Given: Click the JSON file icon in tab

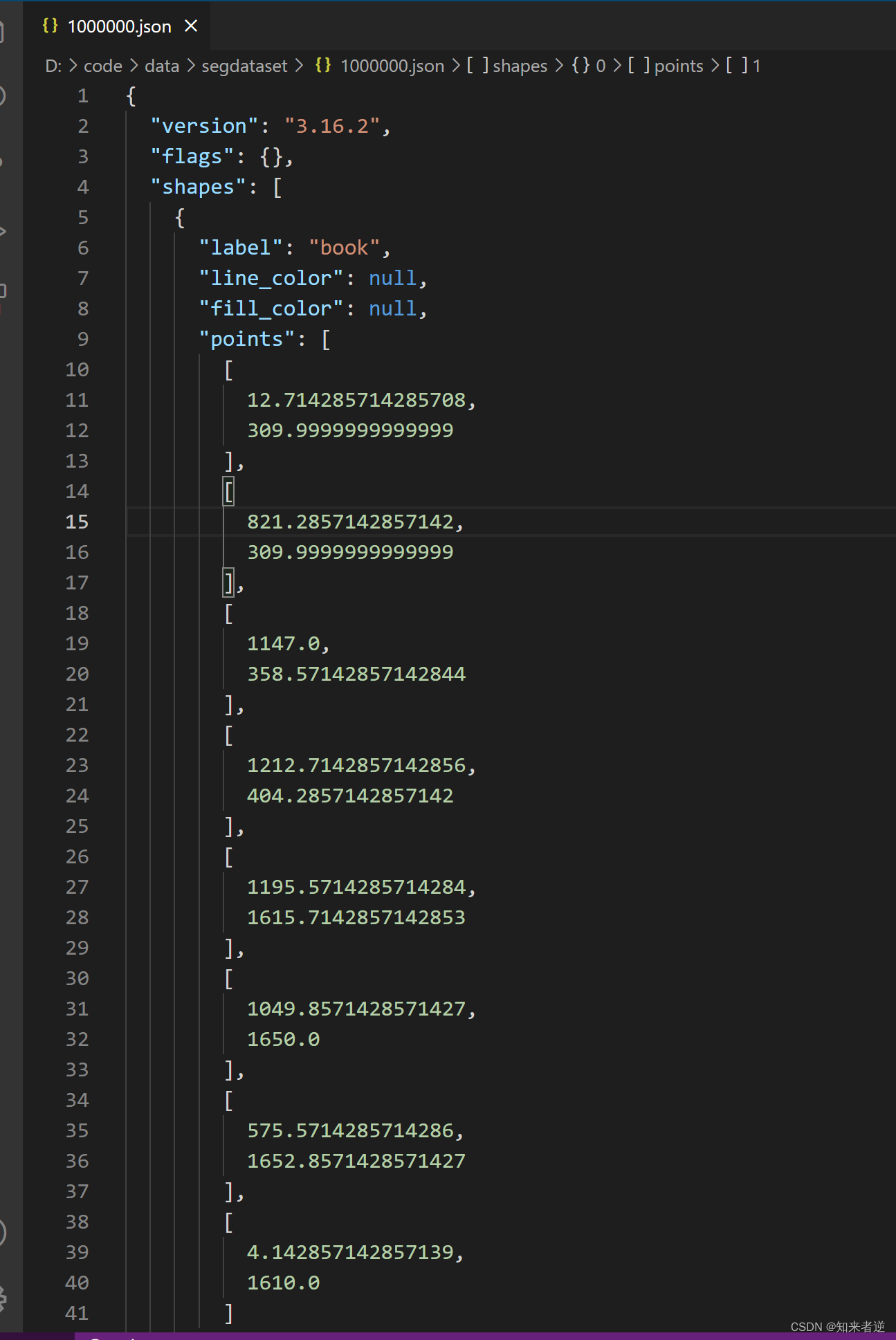Looking at the screenshot, I should (x=50, y=26).
